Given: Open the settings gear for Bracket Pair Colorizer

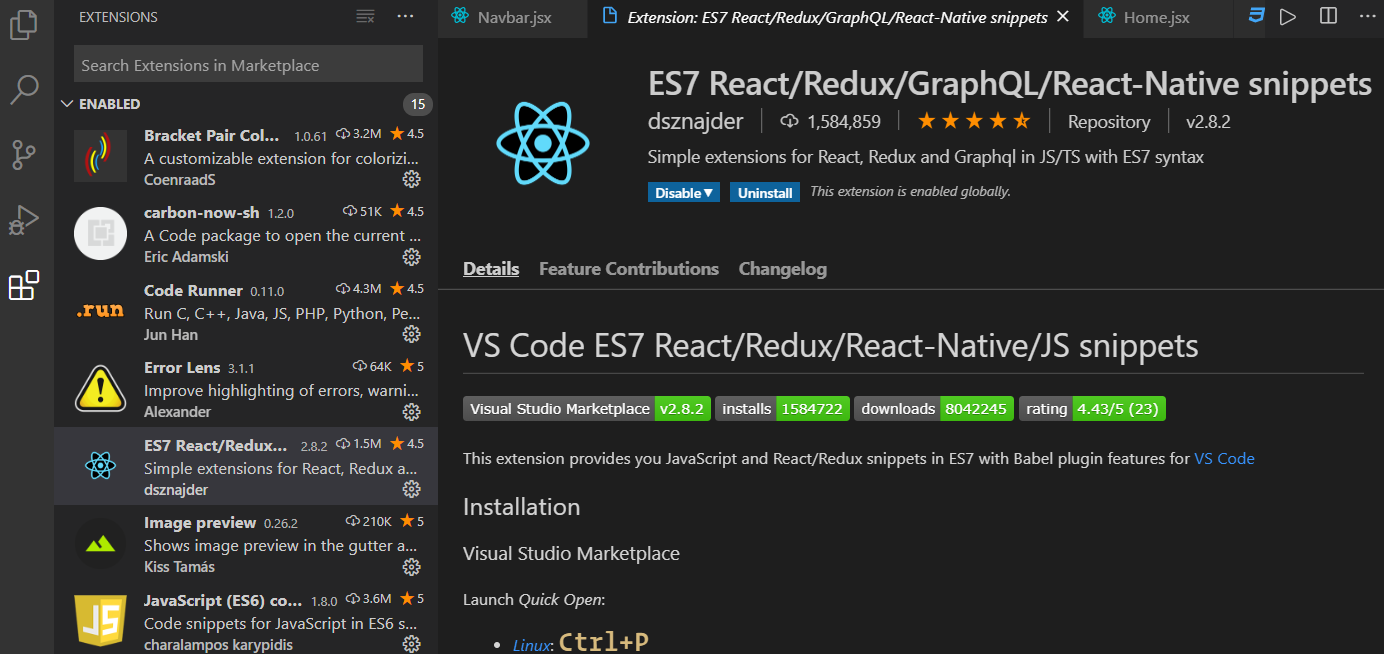Looking at the screenshot, I should [x=412, y=179].
